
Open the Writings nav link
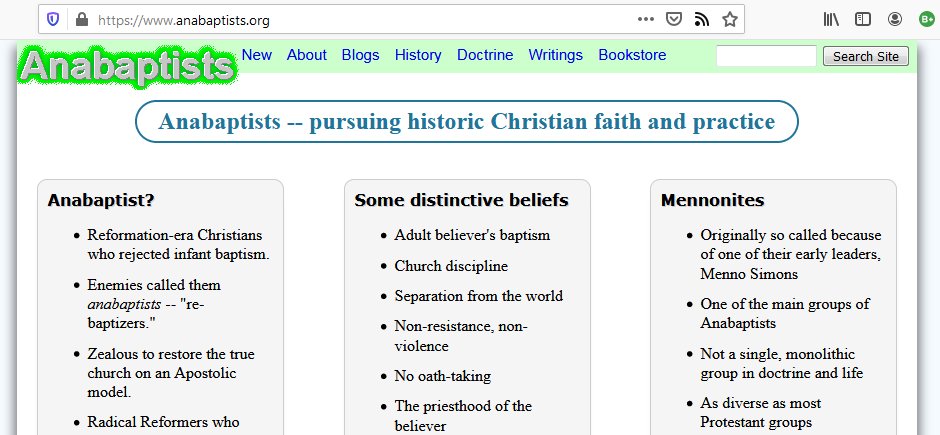555,55
